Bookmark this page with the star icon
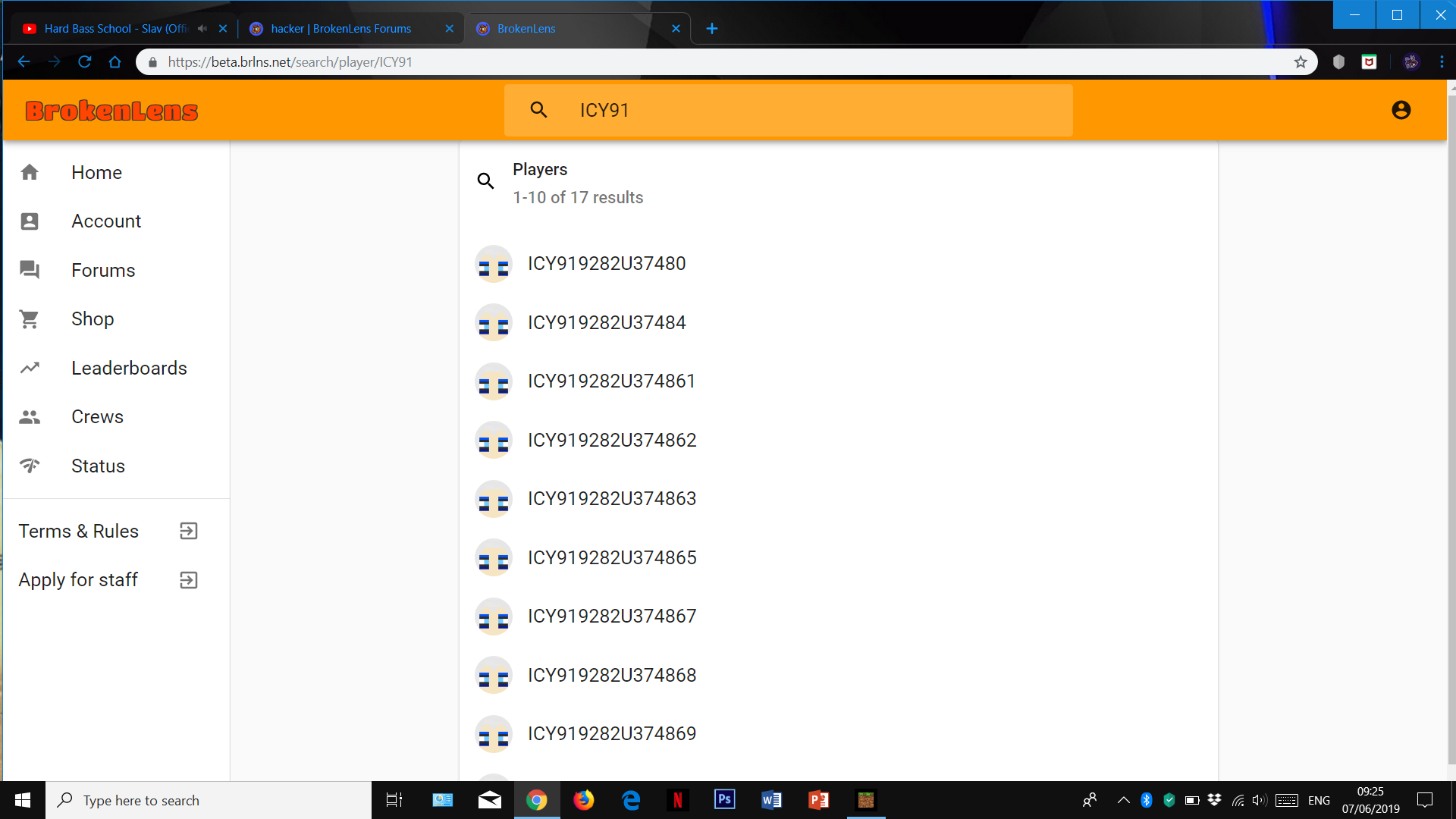 tap(1301, 62)
